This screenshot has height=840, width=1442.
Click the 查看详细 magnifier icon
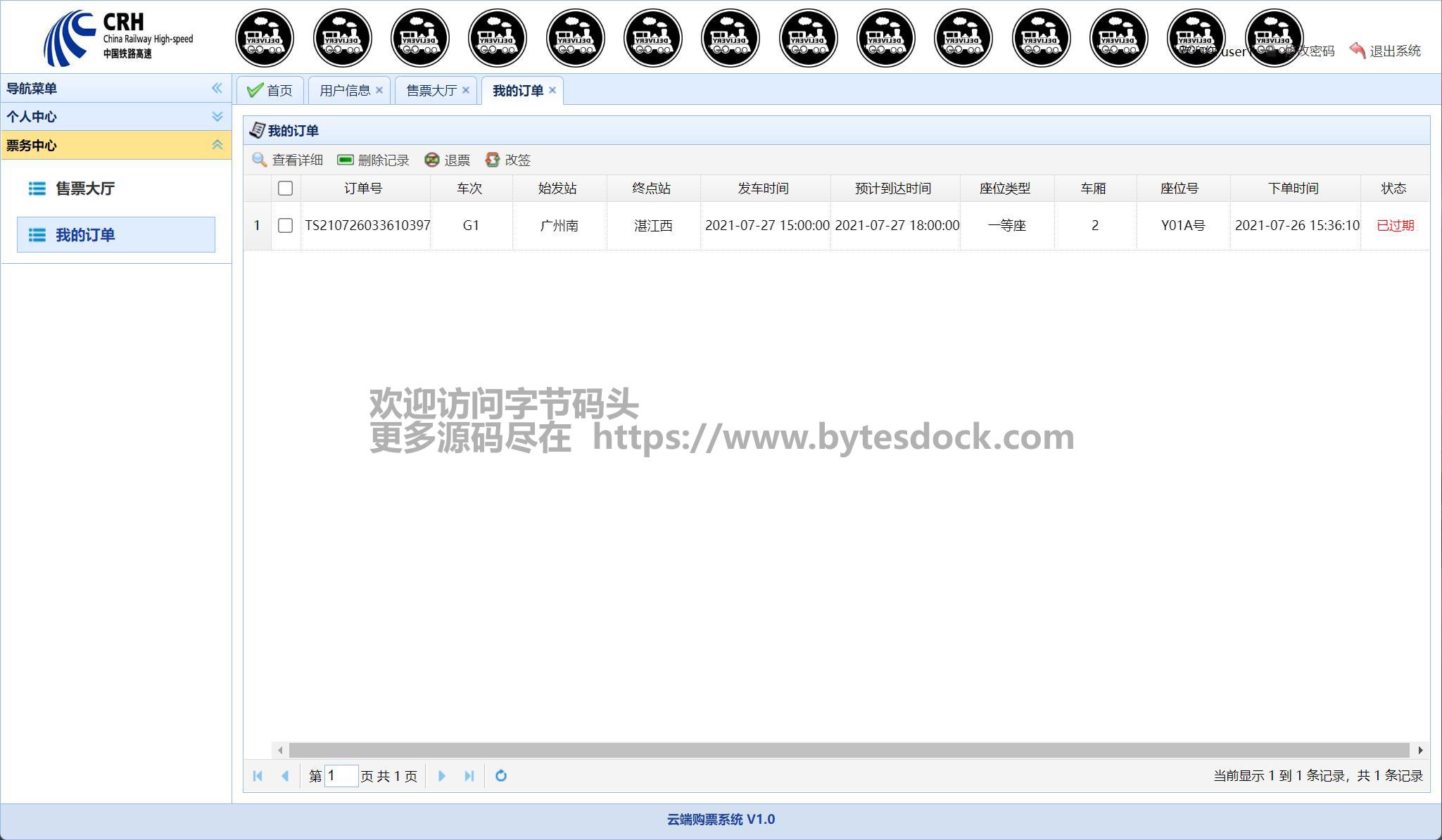pos(259,160)
